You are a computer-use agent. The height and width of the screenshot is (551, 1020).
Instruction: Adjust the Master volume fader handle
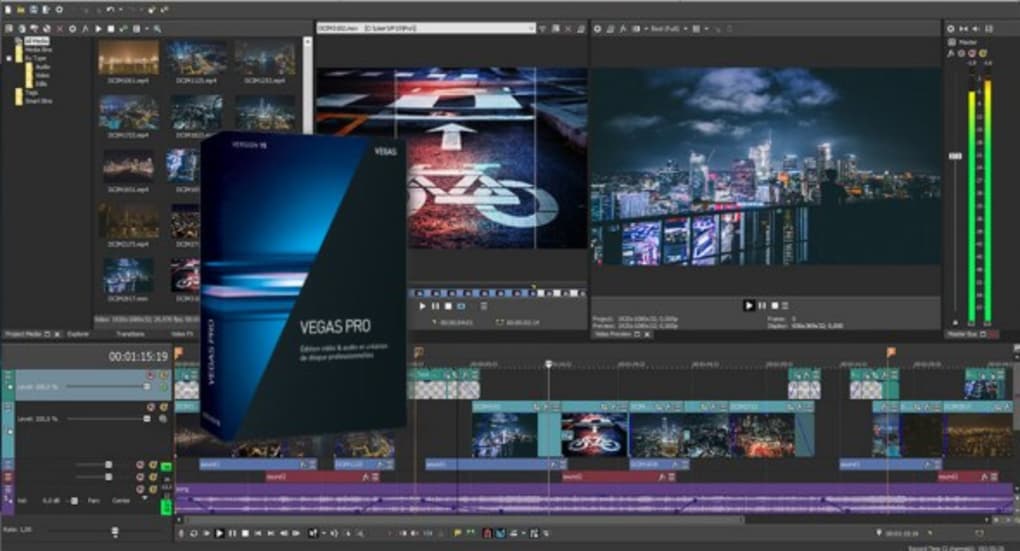(955, 156)
